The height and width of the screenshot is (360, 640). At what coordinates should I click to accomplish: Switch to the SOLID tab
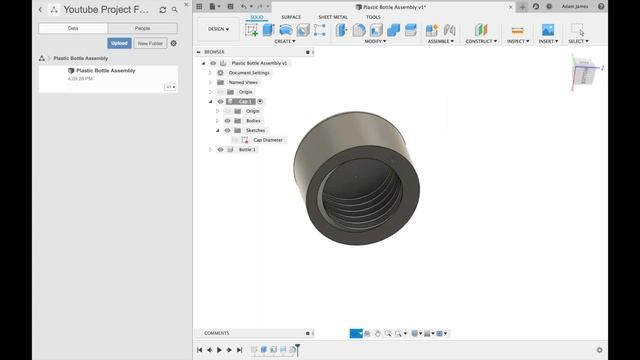coord(257,17)
